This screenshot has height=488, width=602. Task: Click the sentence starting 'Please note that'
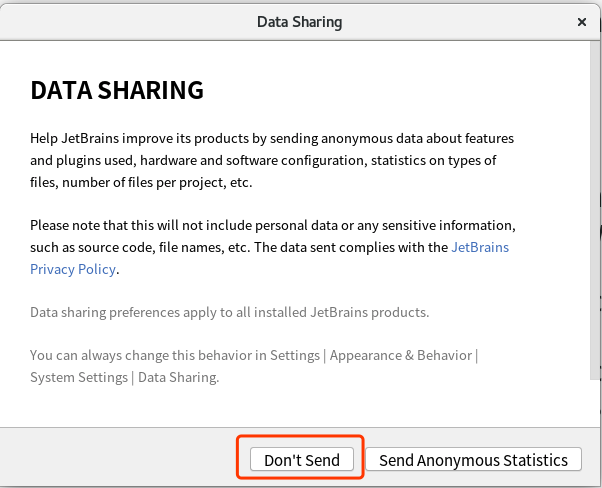coord(273,247)
